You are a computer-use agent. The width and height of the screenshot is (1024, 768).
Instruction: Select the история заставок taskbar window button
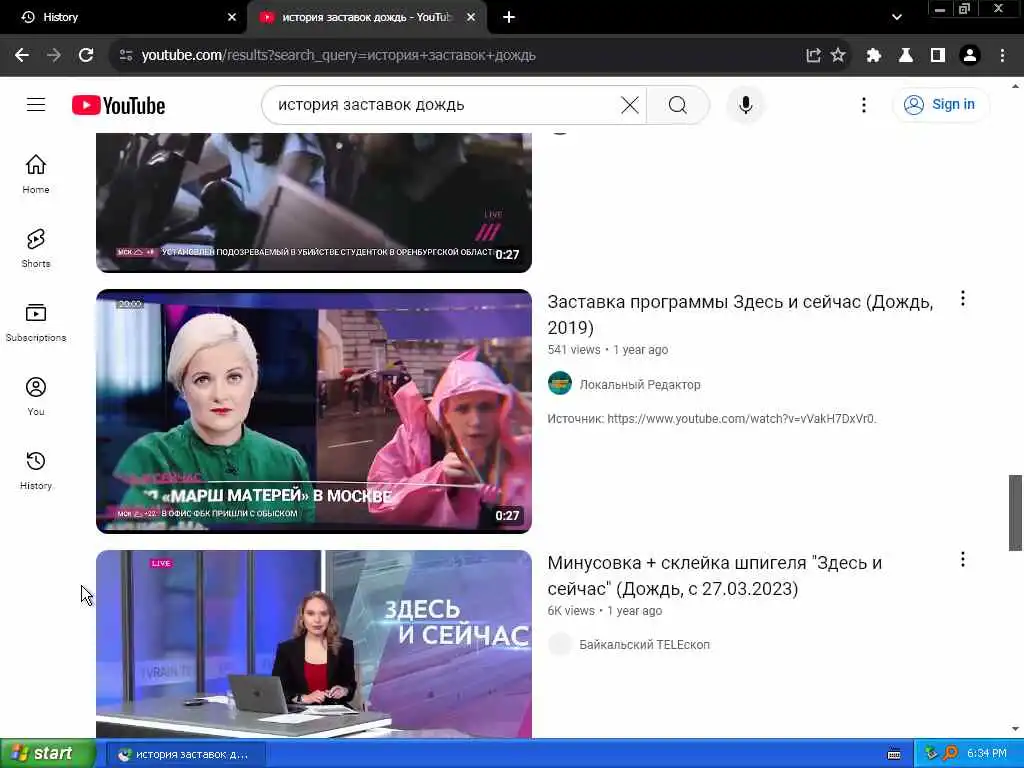pos(185,754)
